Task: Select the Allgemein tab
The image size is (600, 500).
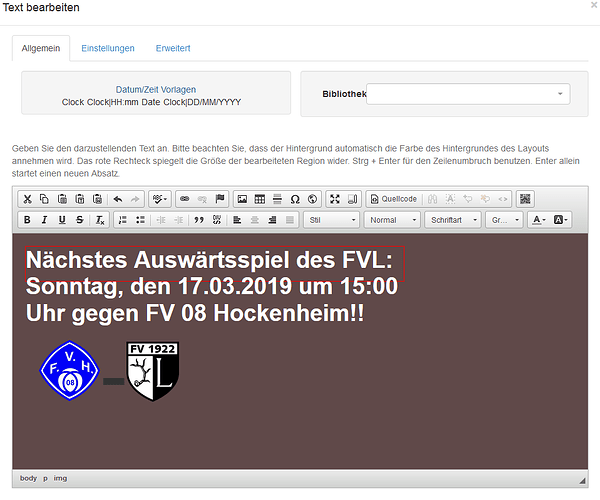Action: 41,48
